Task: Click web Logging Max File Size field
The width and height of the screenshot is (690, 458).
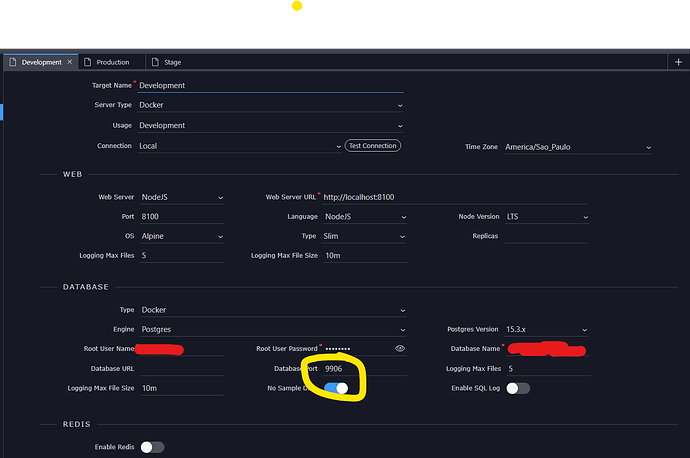Action: [x=365, y=256]
